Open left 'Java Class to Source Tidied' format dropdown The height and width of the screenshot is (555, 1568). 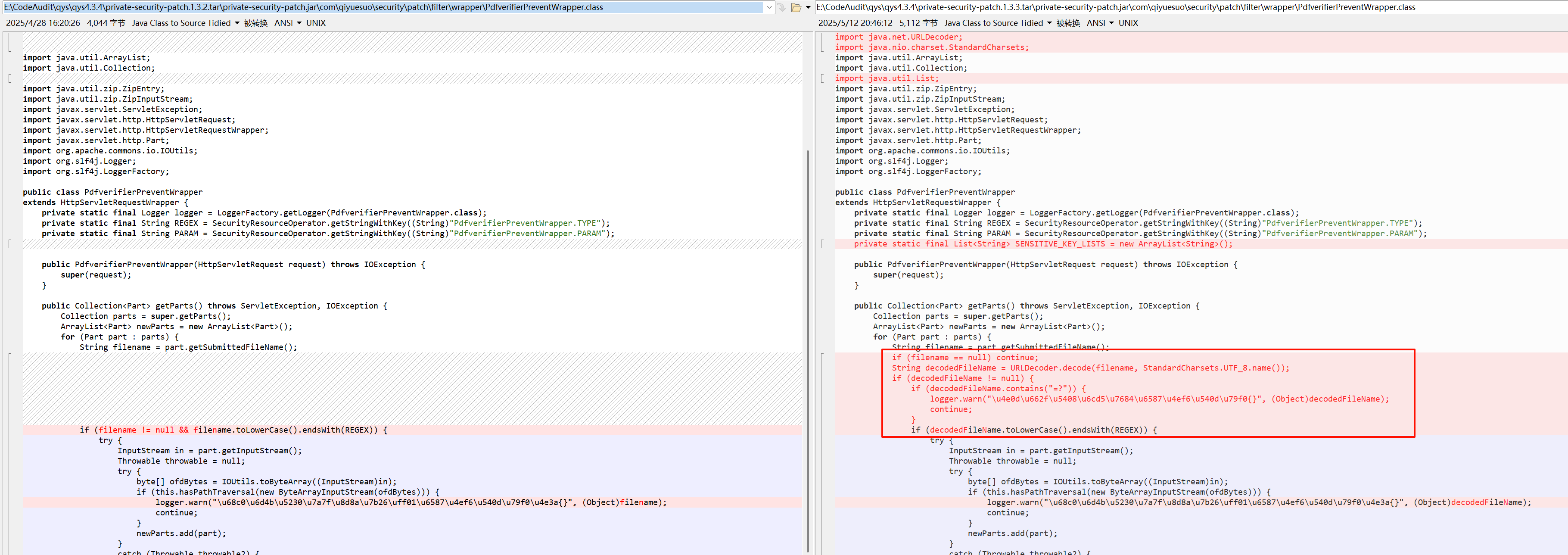pos(237,23)
